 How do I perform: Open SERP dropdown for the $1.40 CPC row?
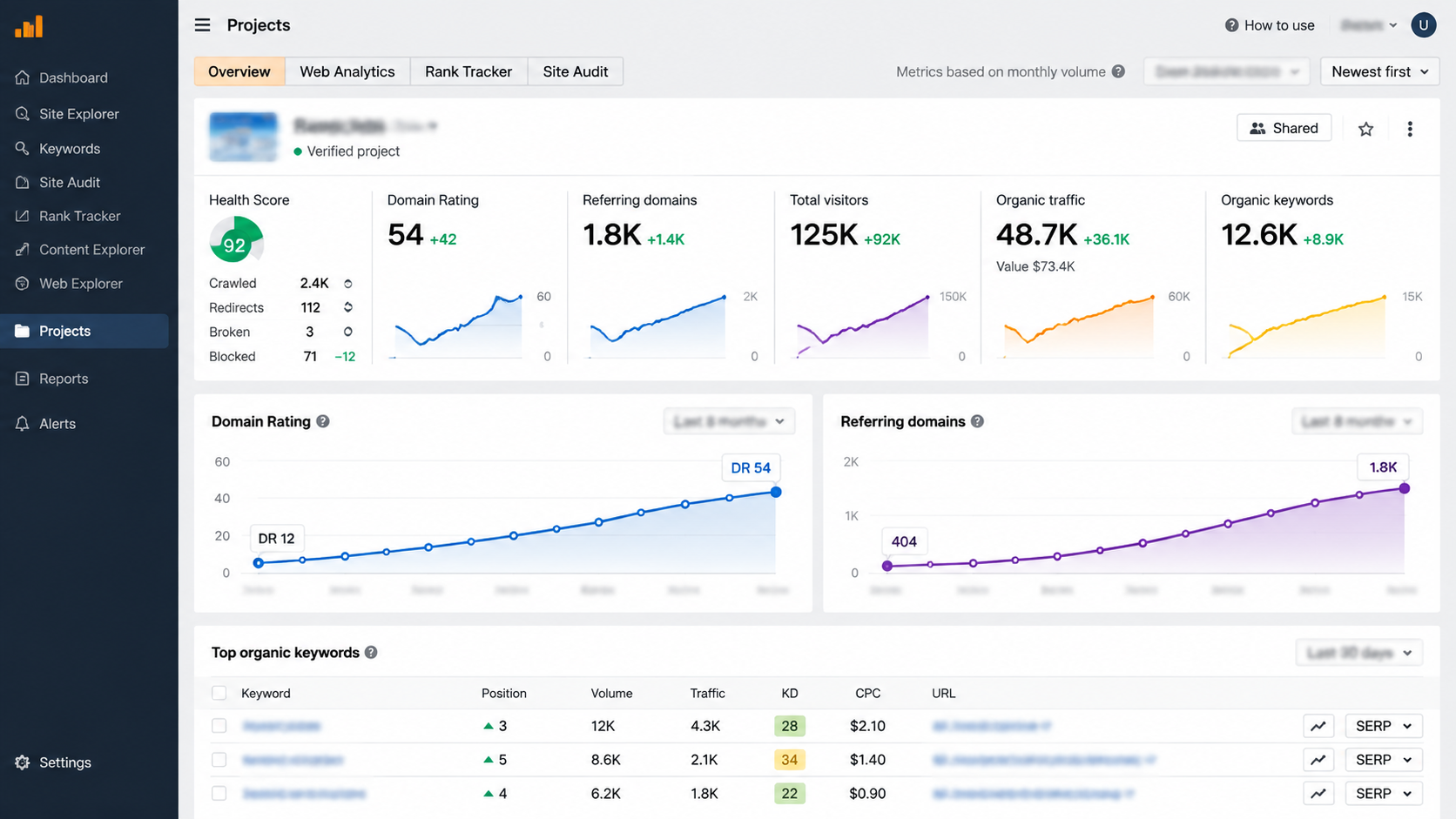pyautogui.click(x=1384, y=760)
